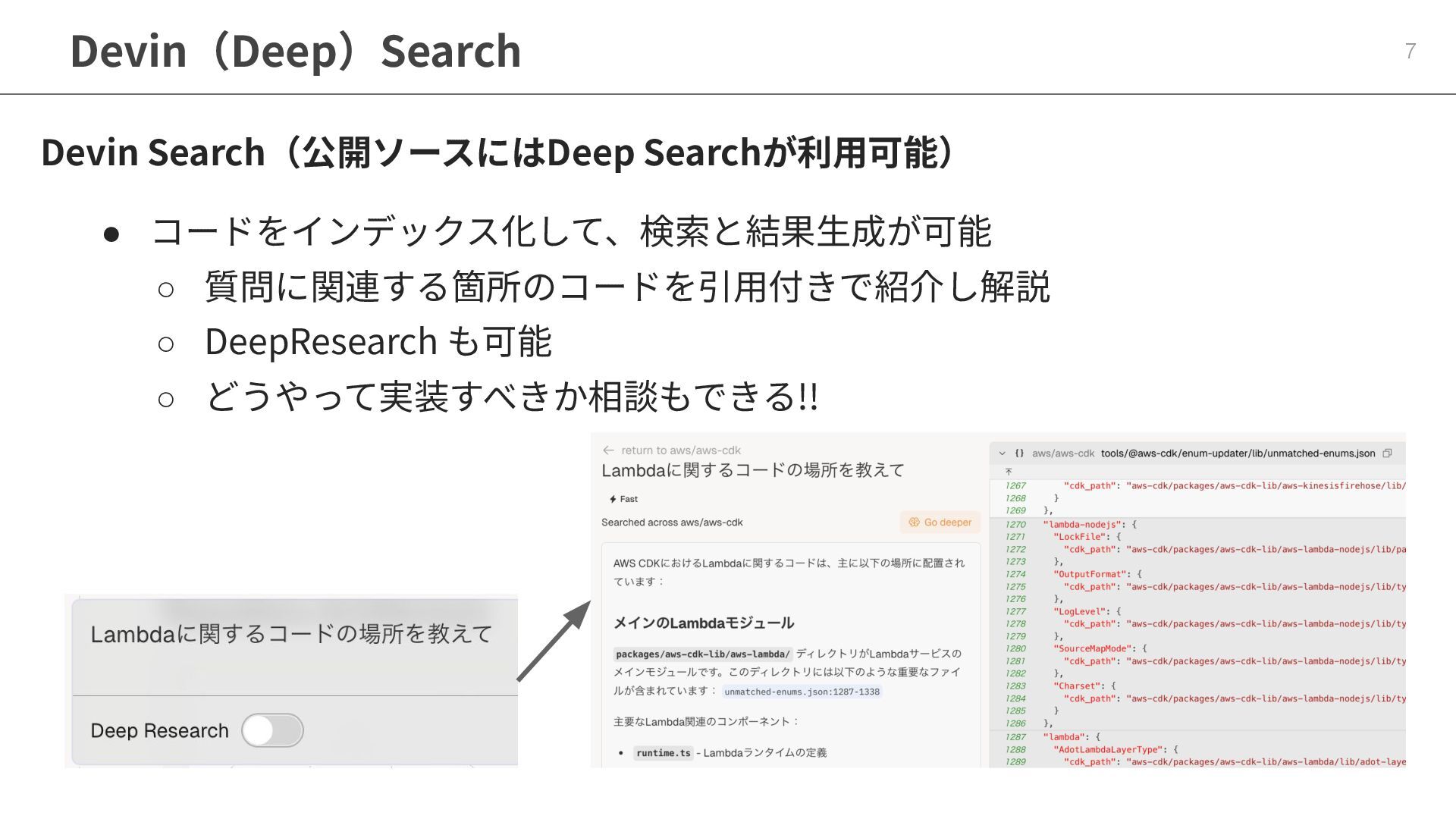Screen dimensions: 1456x819
Task: Click the back arrow beside return to aws/aws-cdk
Action: (608, 450)
